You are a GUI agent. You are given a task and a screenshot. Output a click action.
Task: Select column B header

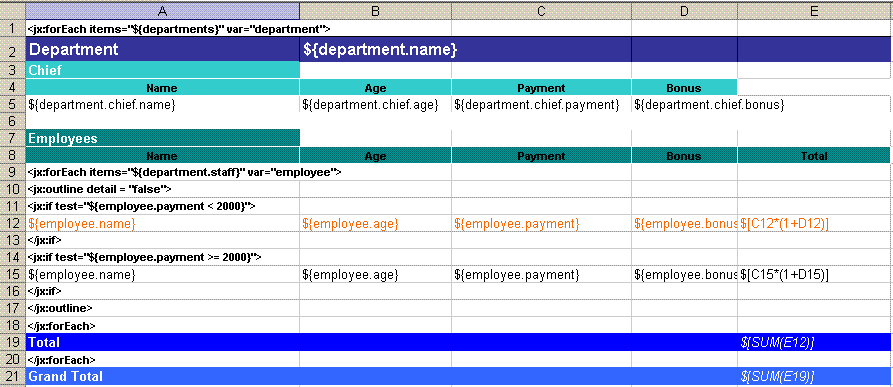[x=375, y=10]
